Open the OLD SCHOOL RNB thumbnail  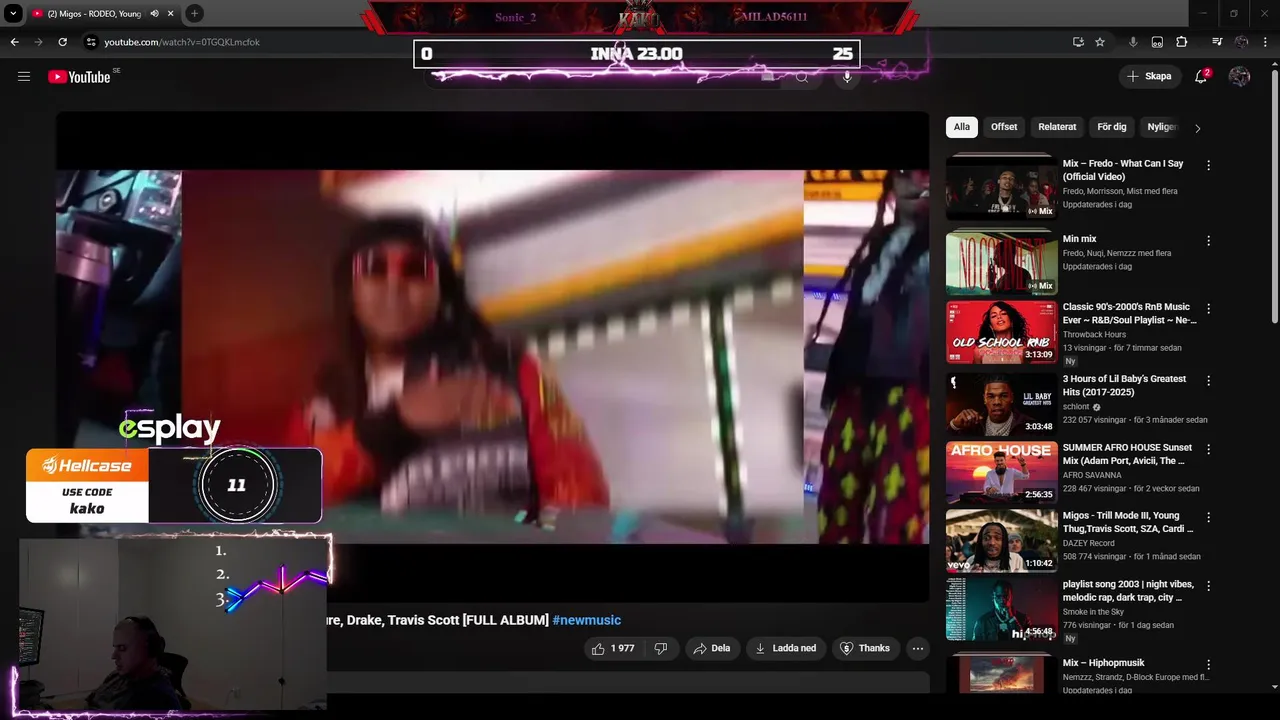1001,332
